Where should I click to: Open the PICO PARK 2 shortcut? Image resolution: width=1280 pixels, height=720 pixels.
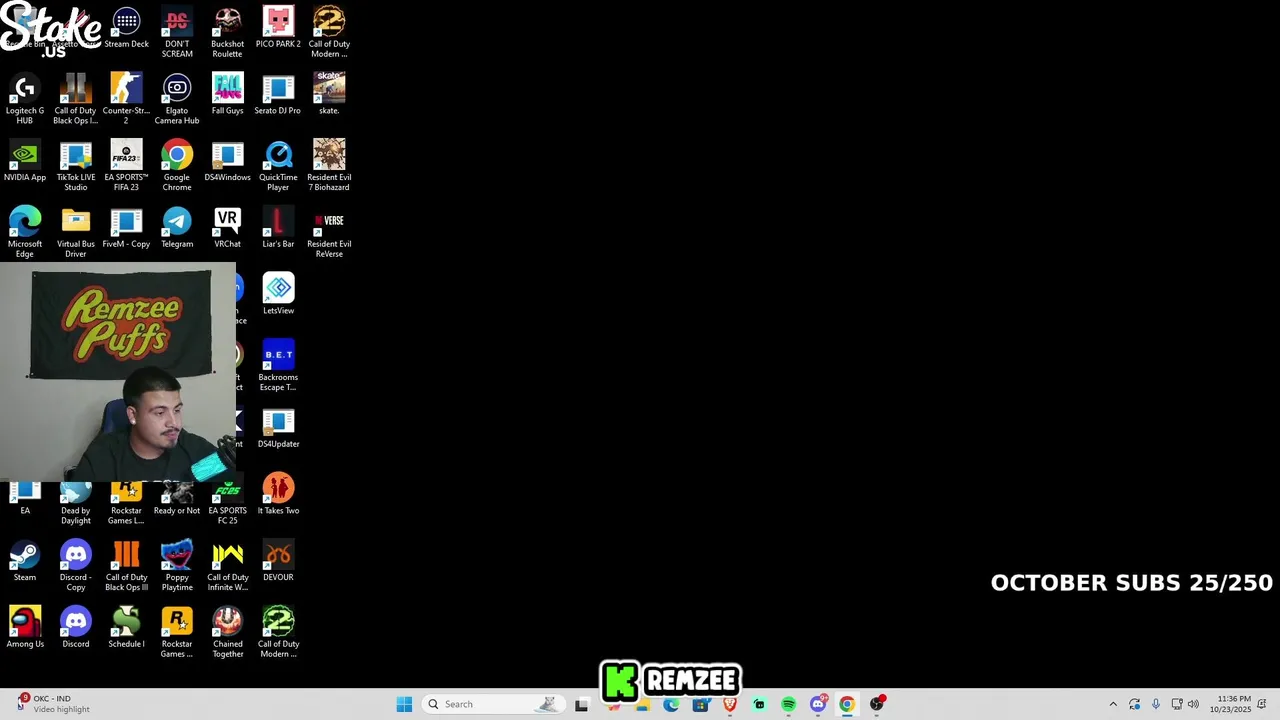[278, 28]
